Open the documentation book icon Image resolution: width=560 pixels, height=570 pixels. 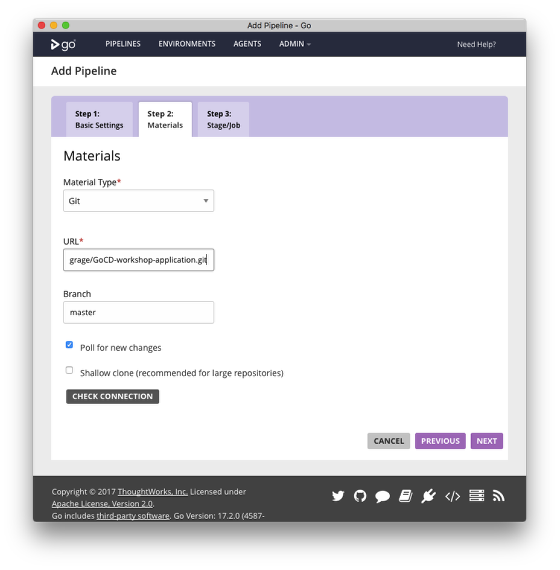coord(405,496)
